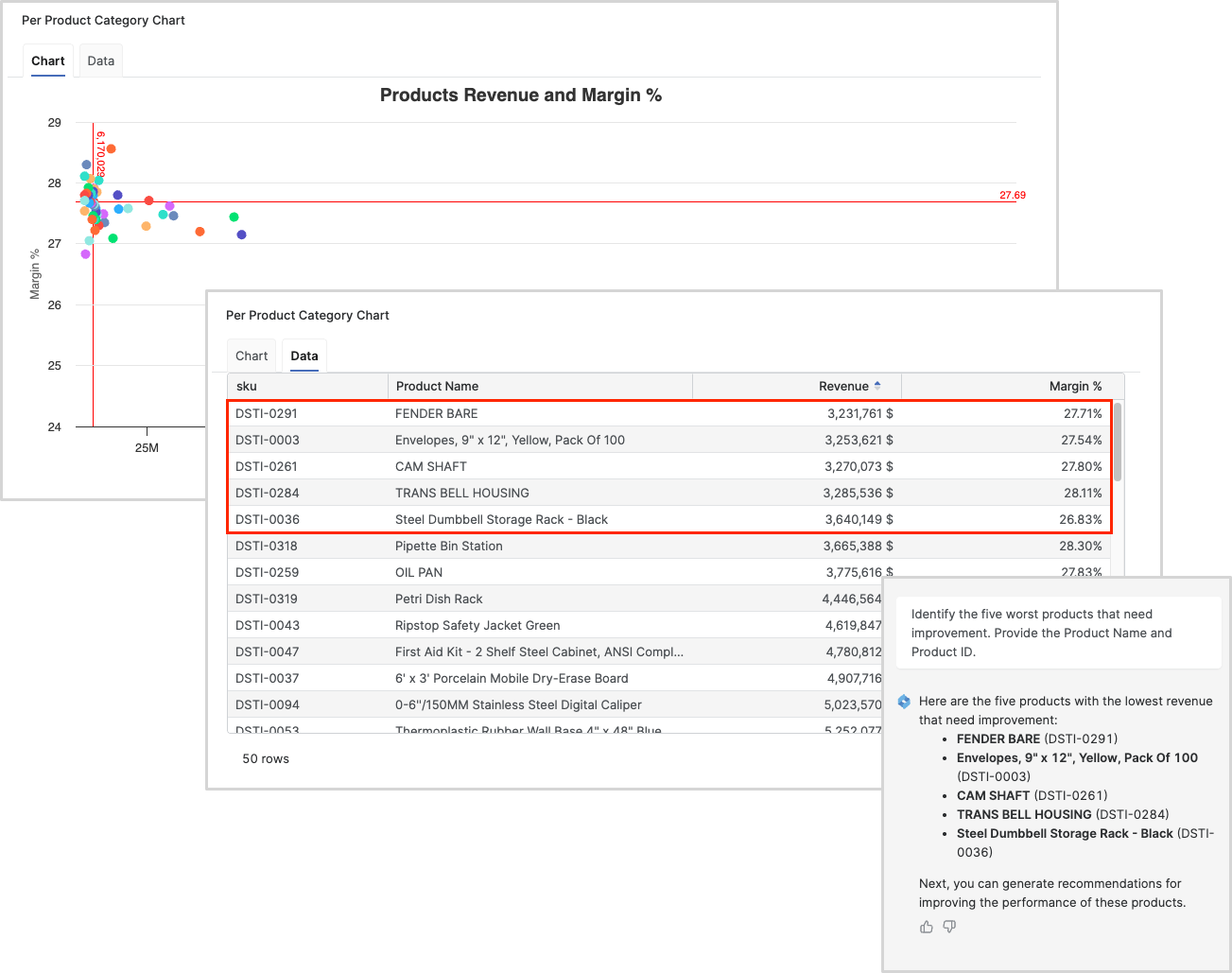Click the highest orange data point on chart
Screen dimensions: 1232x973
click(111, 148)
